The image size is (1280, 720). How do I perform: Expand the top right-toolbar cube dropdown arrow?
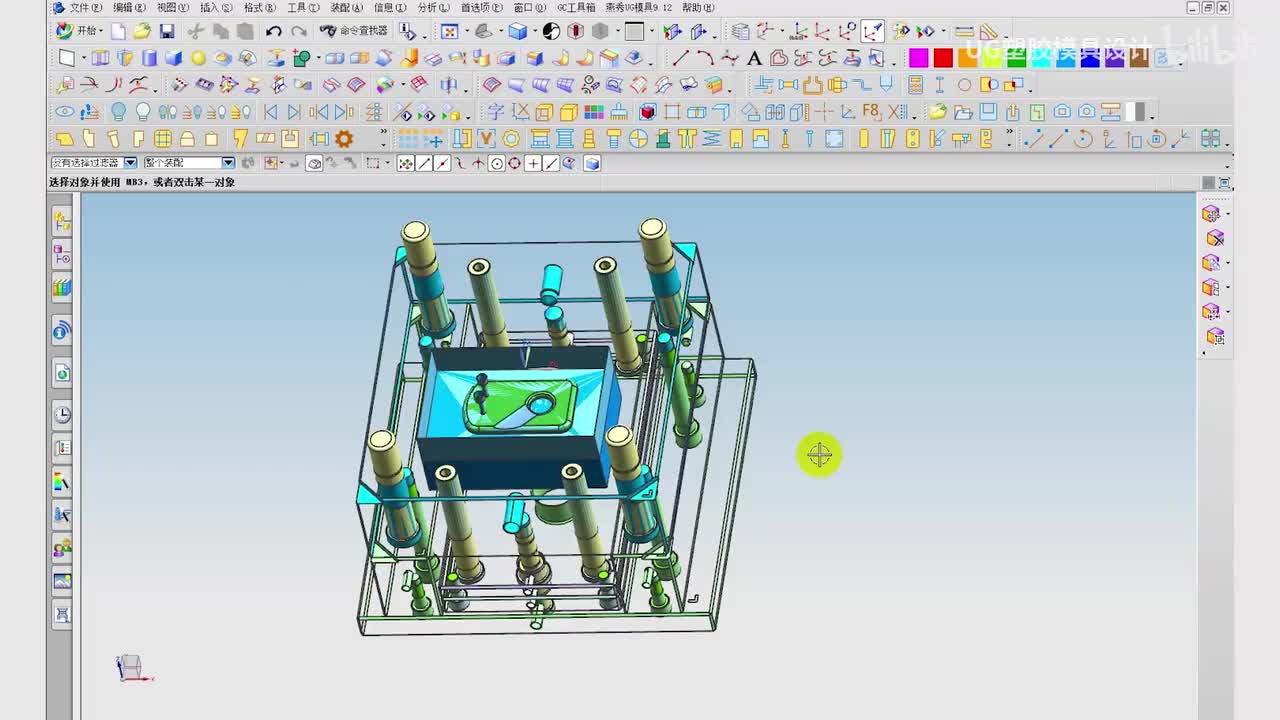click(1226, 214)
